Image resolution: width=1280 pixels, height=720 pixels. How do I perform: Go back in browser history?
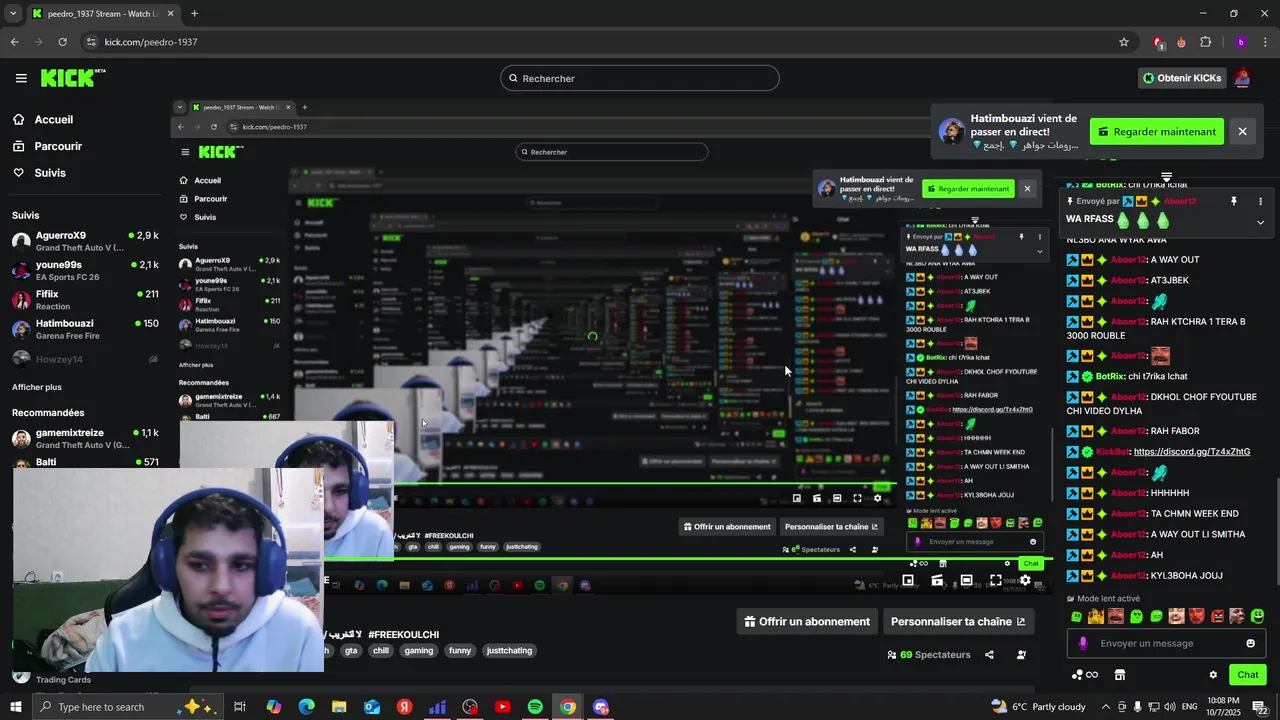(14, 42)
